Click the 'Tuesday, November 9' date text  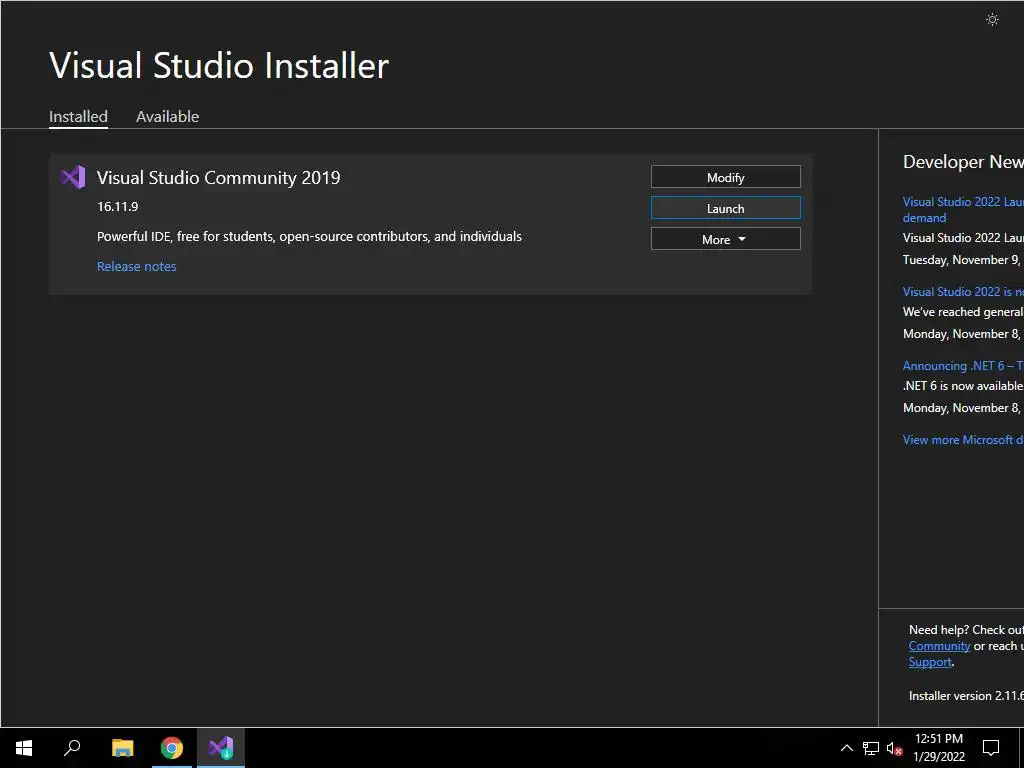point(961,260)
